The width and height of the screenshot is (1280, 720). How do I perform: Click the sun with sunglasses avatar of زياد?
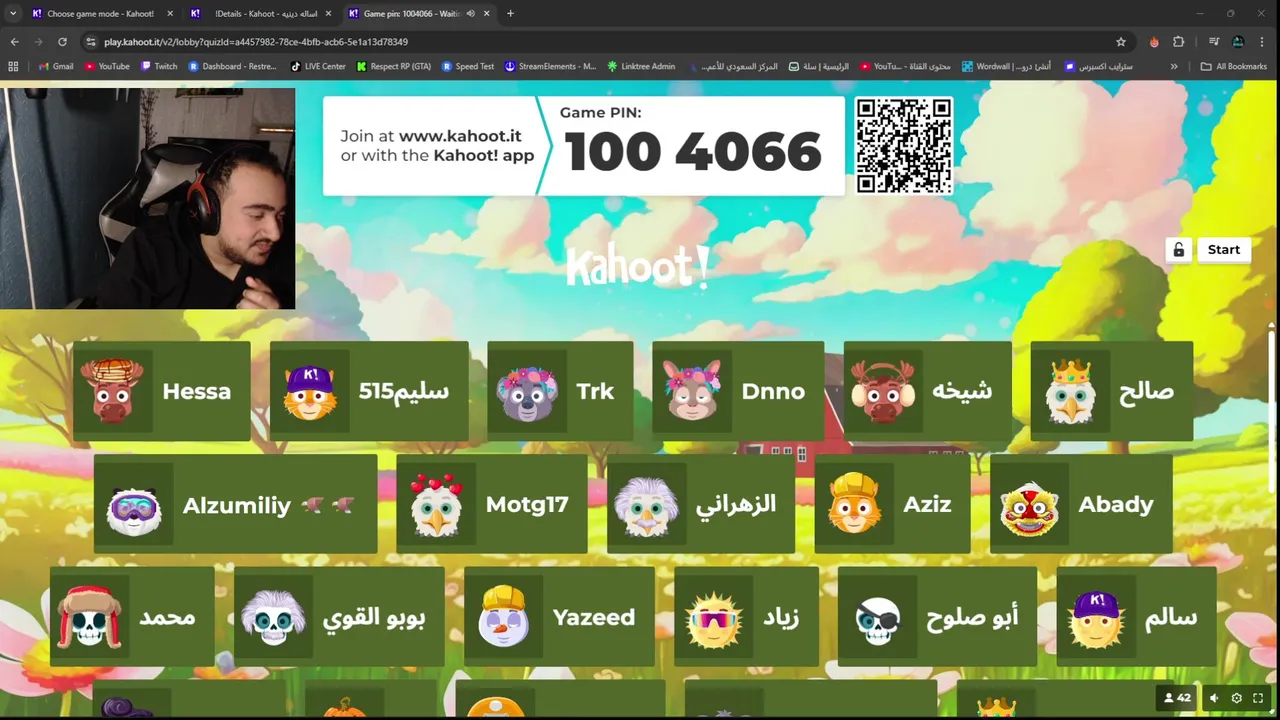[714, 618]
